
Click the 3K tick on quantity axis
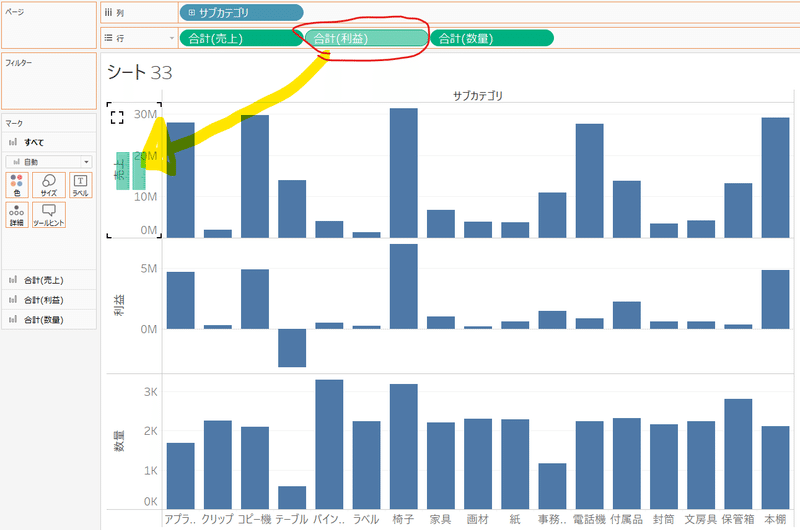[151, 392]
